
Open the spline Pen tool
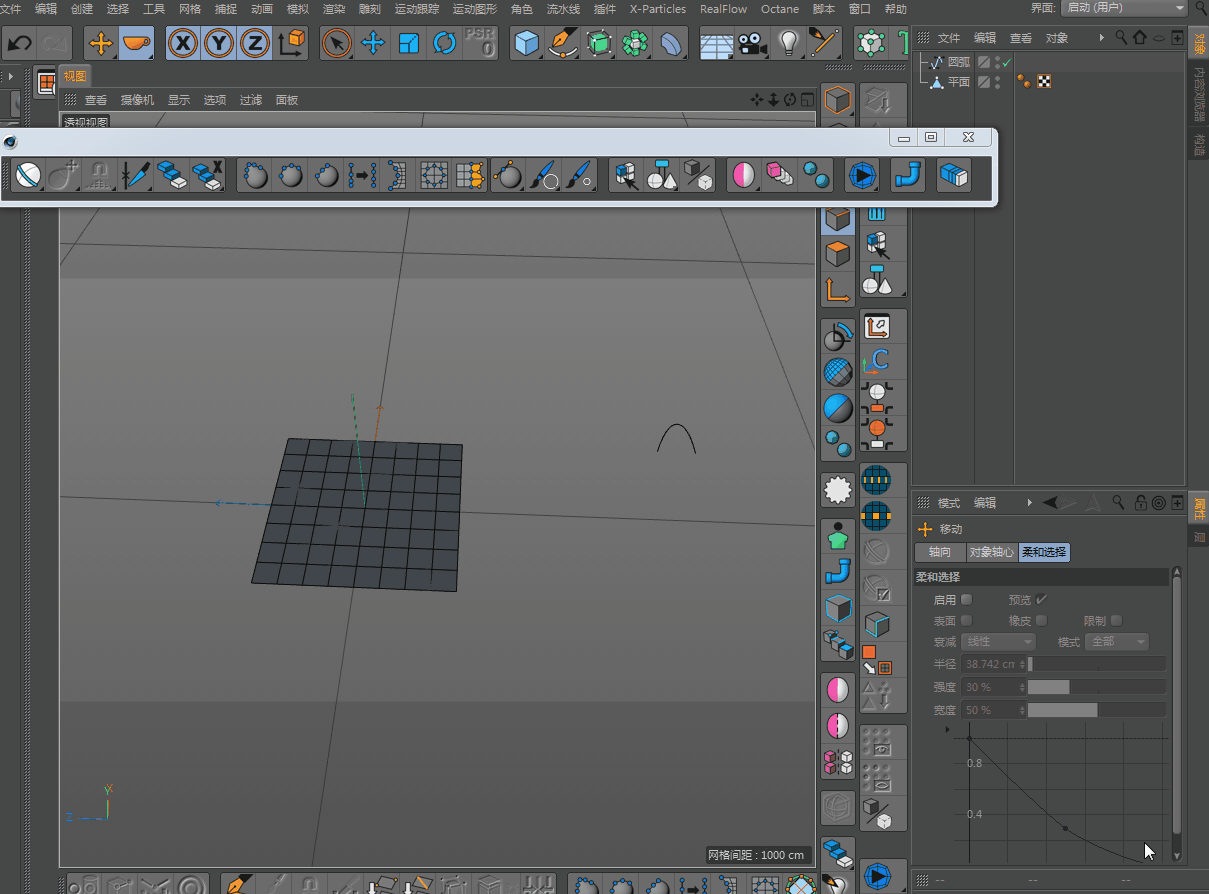tap(563, 43)
